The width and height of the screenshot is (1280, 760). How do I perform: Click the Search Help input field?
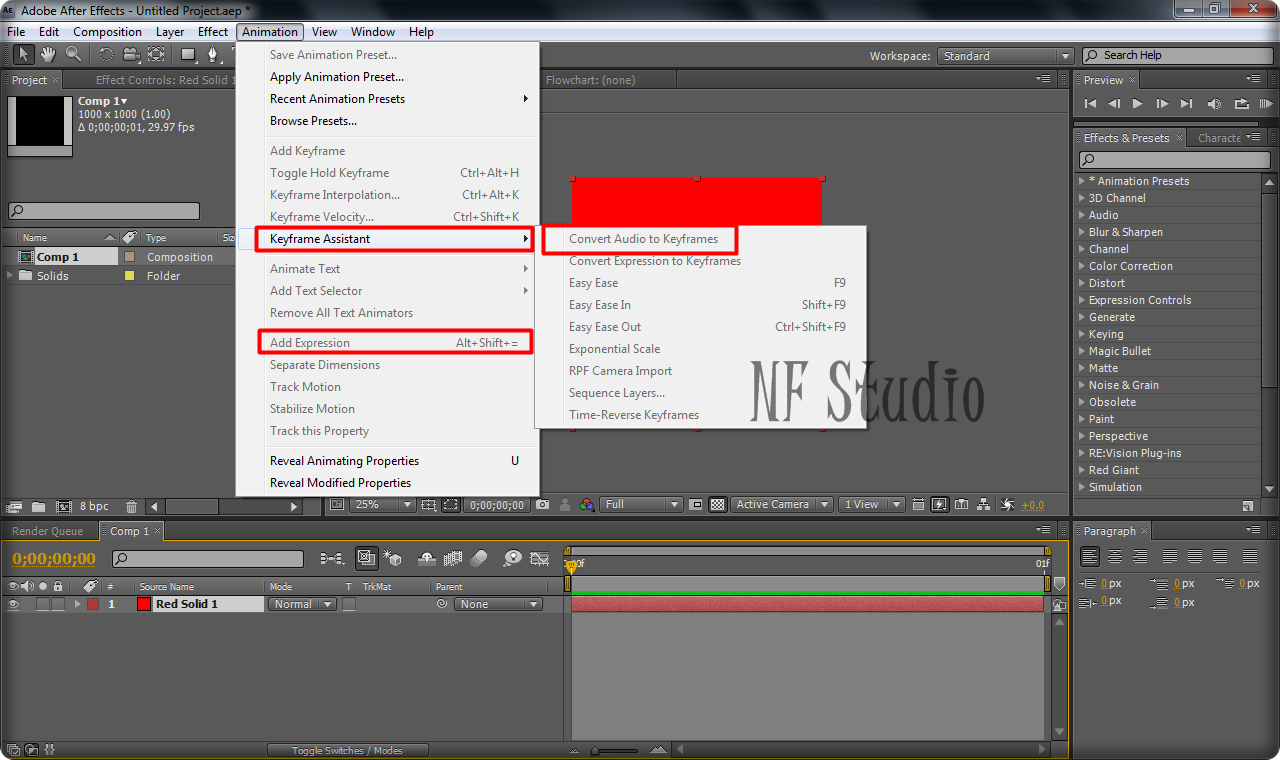[x=1180, y=56]
